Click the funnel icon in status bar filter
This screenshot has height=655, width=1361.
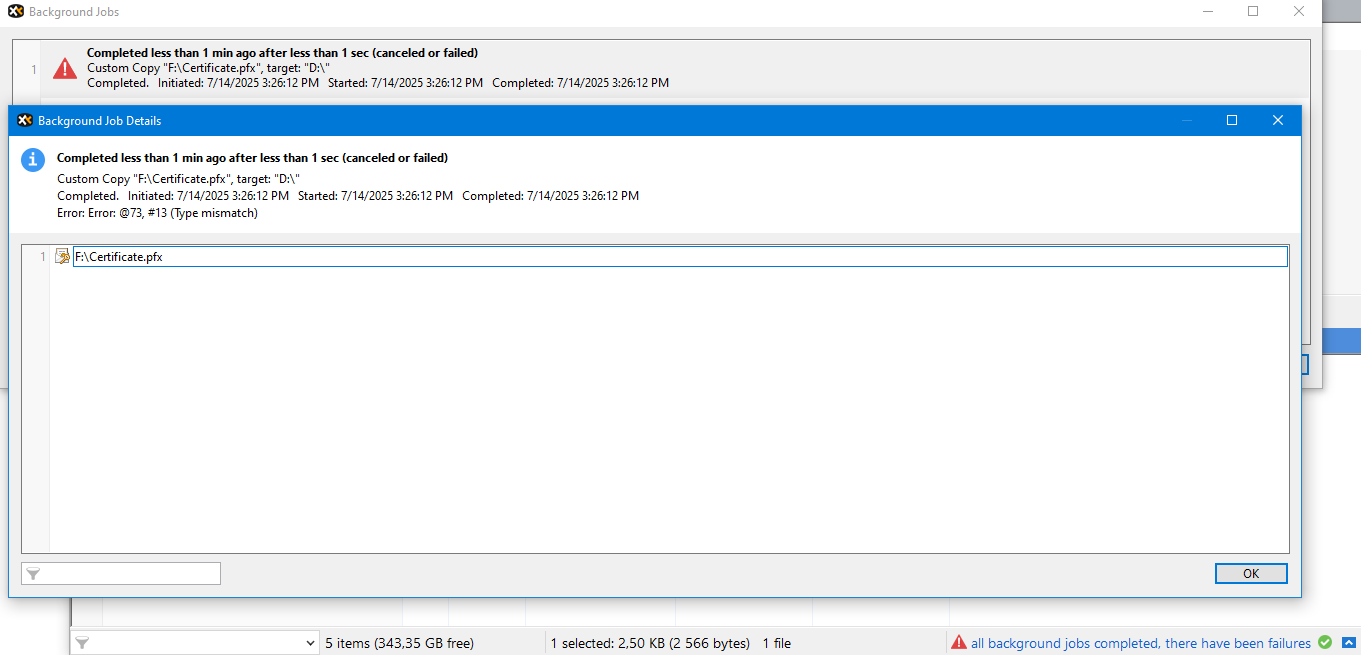[83, 643]
